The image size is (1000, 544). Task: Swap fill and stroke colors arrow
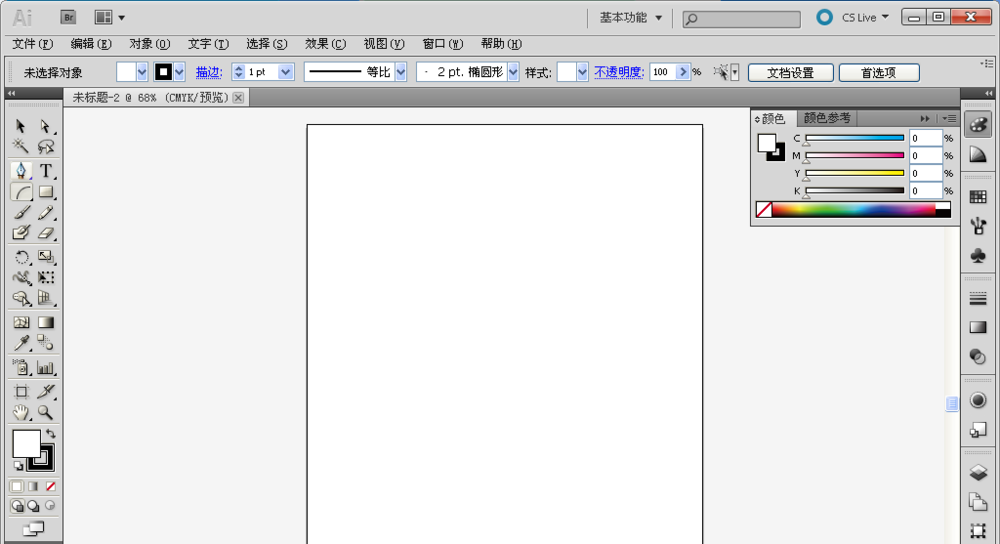(x=50, y=434)
